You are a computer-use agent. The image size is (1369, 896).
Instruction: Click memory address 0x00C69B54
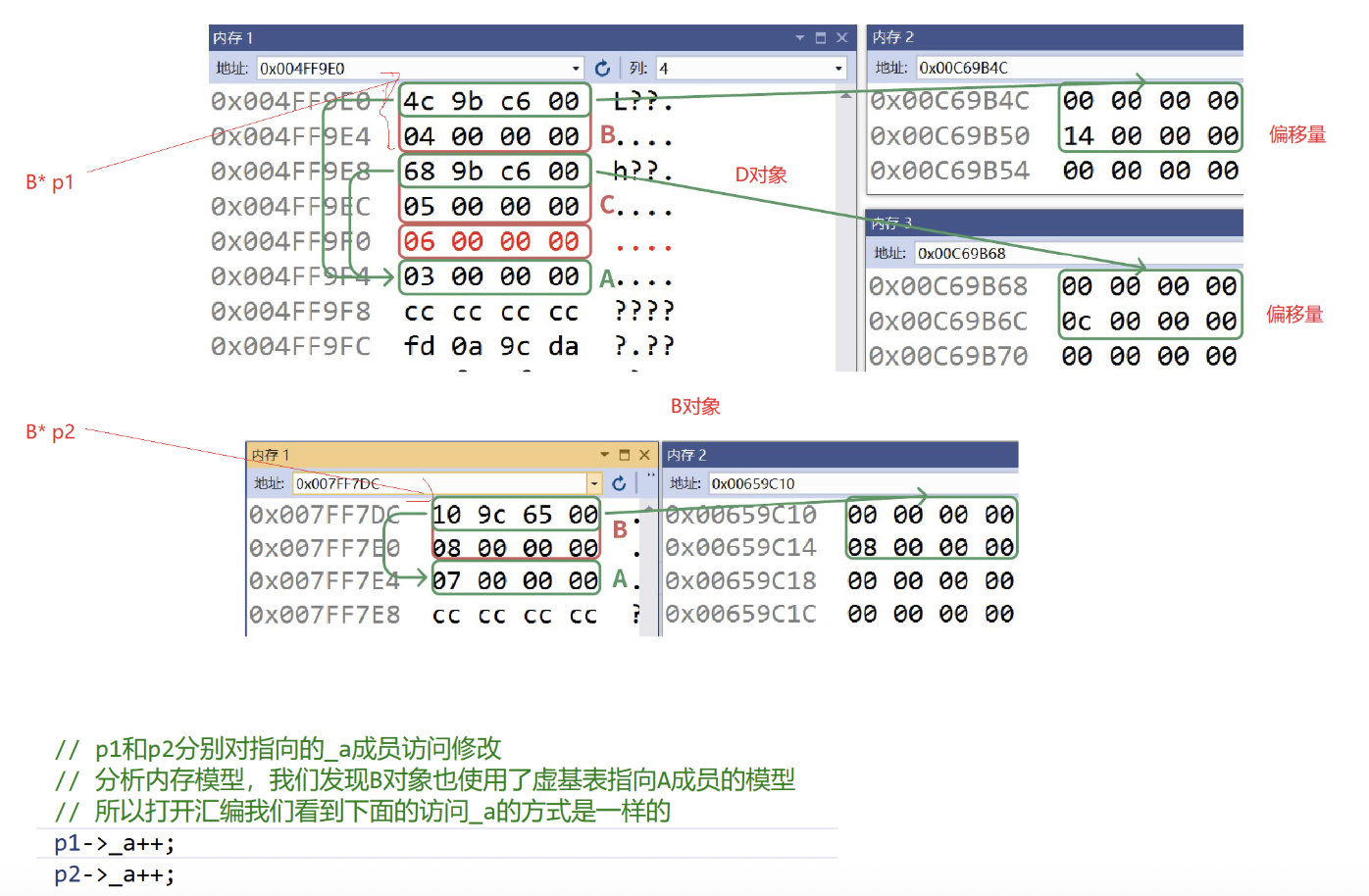point(949,171)
